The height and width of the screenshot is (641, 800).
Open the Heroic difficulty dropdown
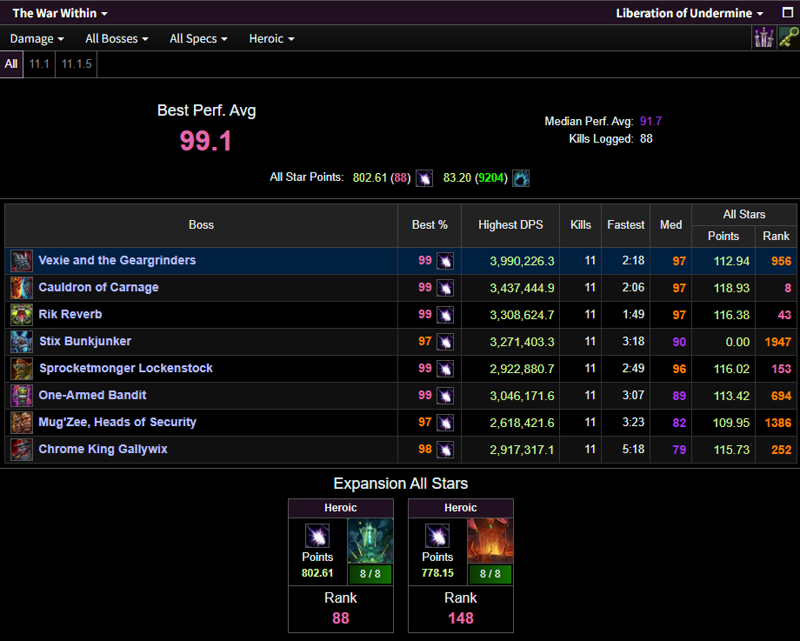pyautogui.click(x=271, y=39)
